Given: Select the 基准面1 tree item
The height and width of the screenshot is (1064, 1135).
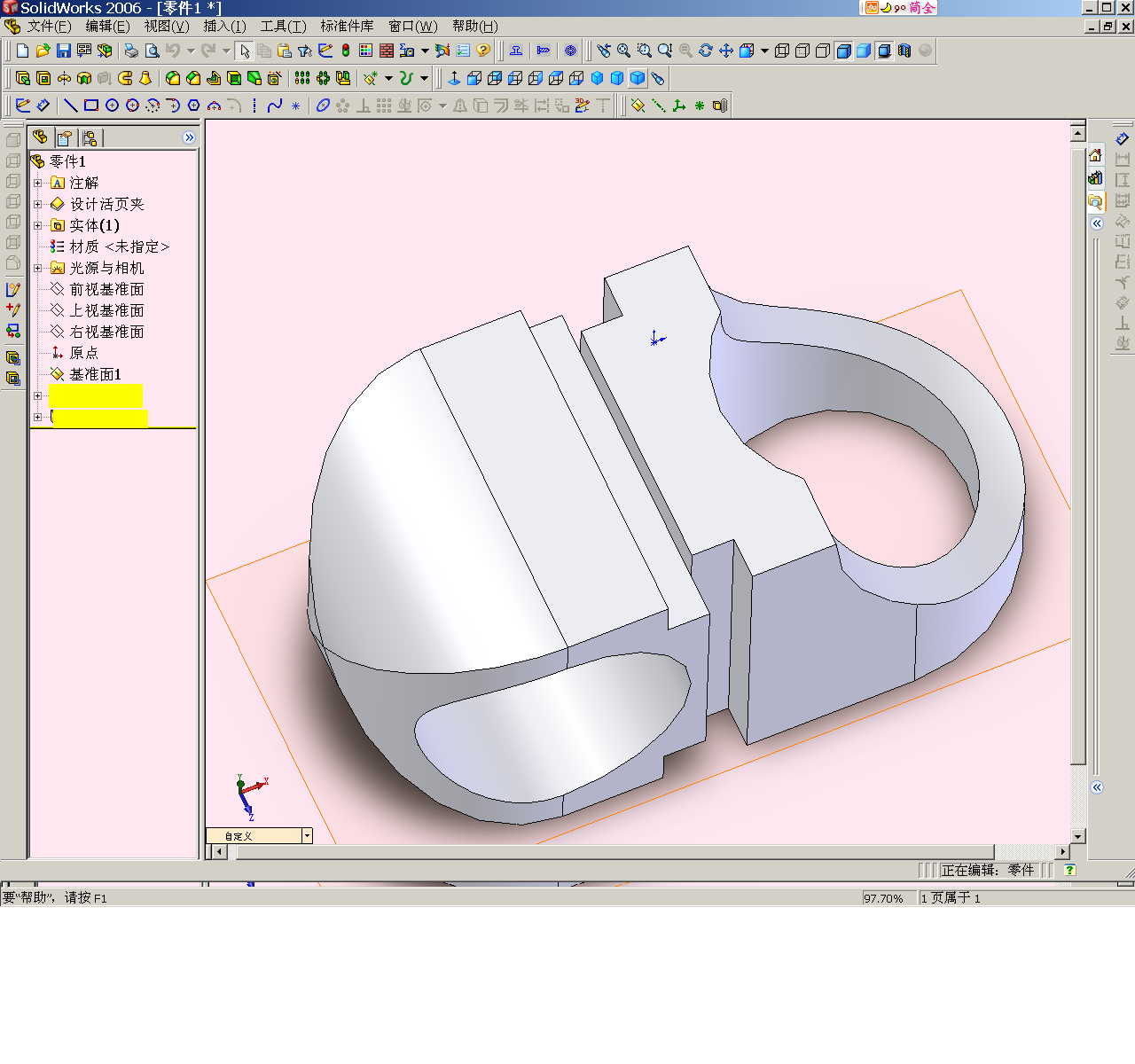Looking at the screenshot, I should [x=86, y=374].
